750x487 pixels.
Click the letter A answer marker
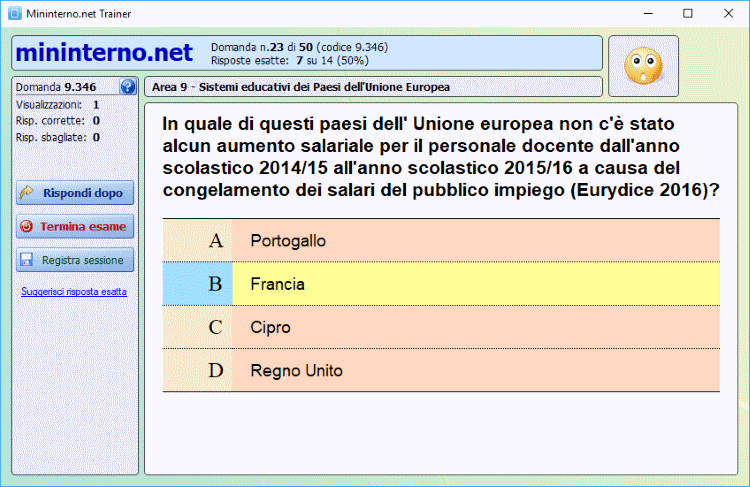[x=215, y=241]
